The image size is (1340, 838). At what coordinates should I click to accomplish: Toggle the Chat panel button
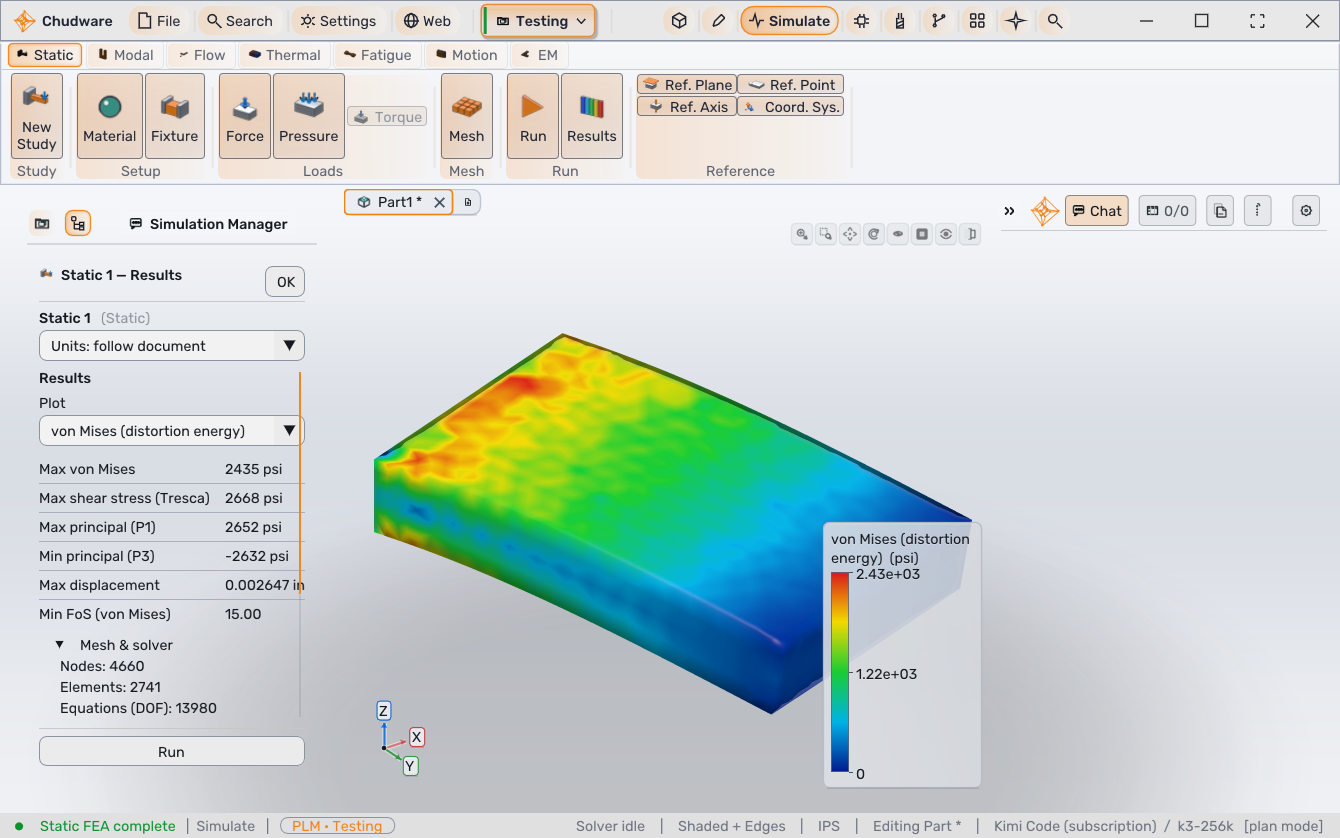tap(1097, 211)
